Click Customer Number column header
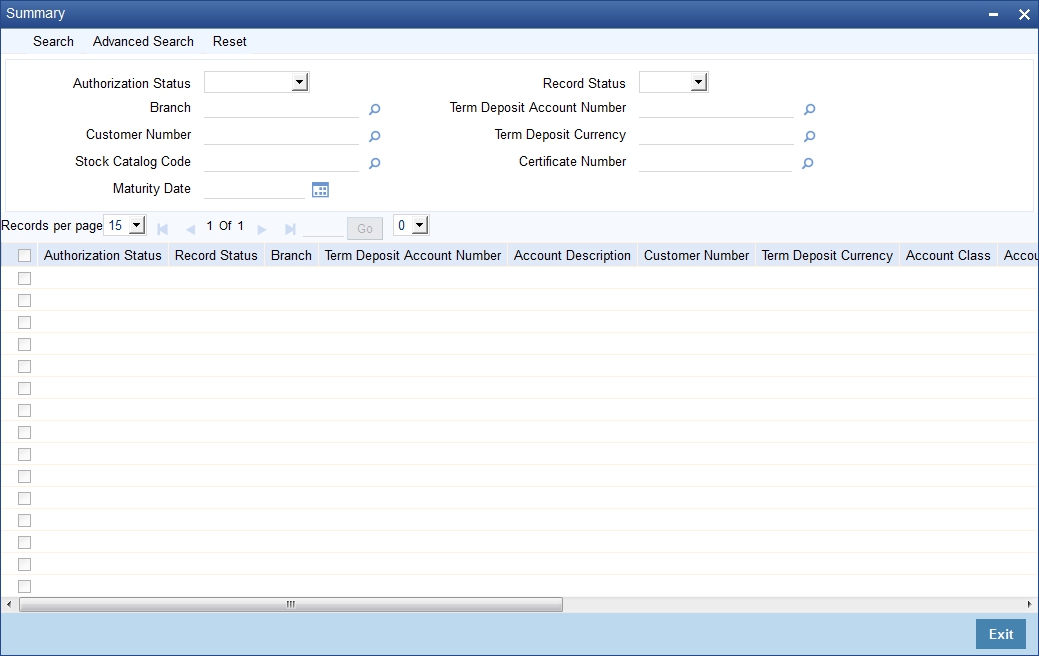This screenshot has height=656, width=1039. click(x=696, y=256)
